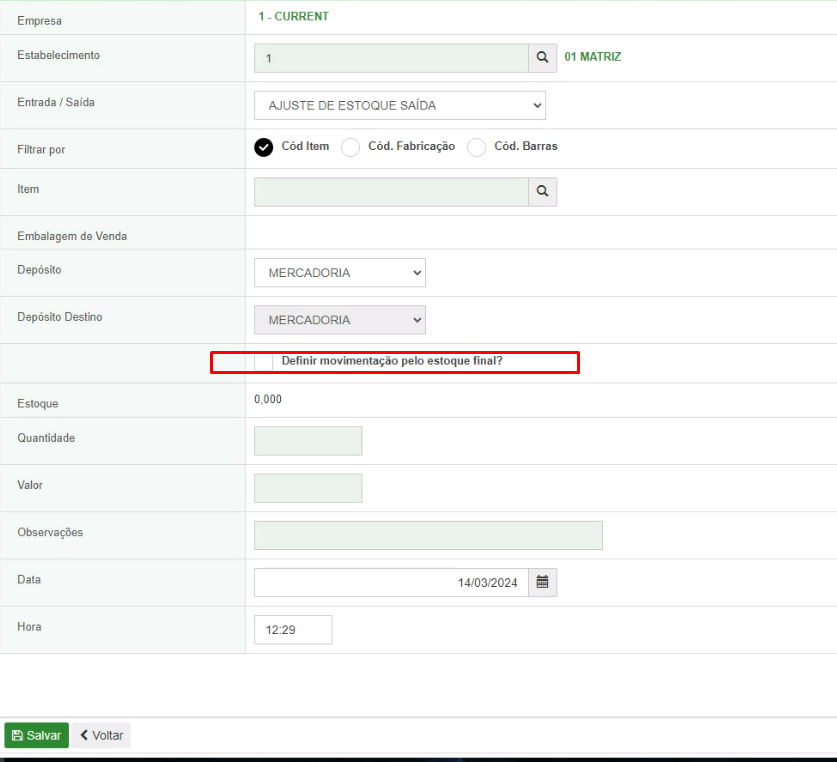This screenshot has width=837, height=762.
Task: Select the Cód Item radio option
Action: coord(264,147)
